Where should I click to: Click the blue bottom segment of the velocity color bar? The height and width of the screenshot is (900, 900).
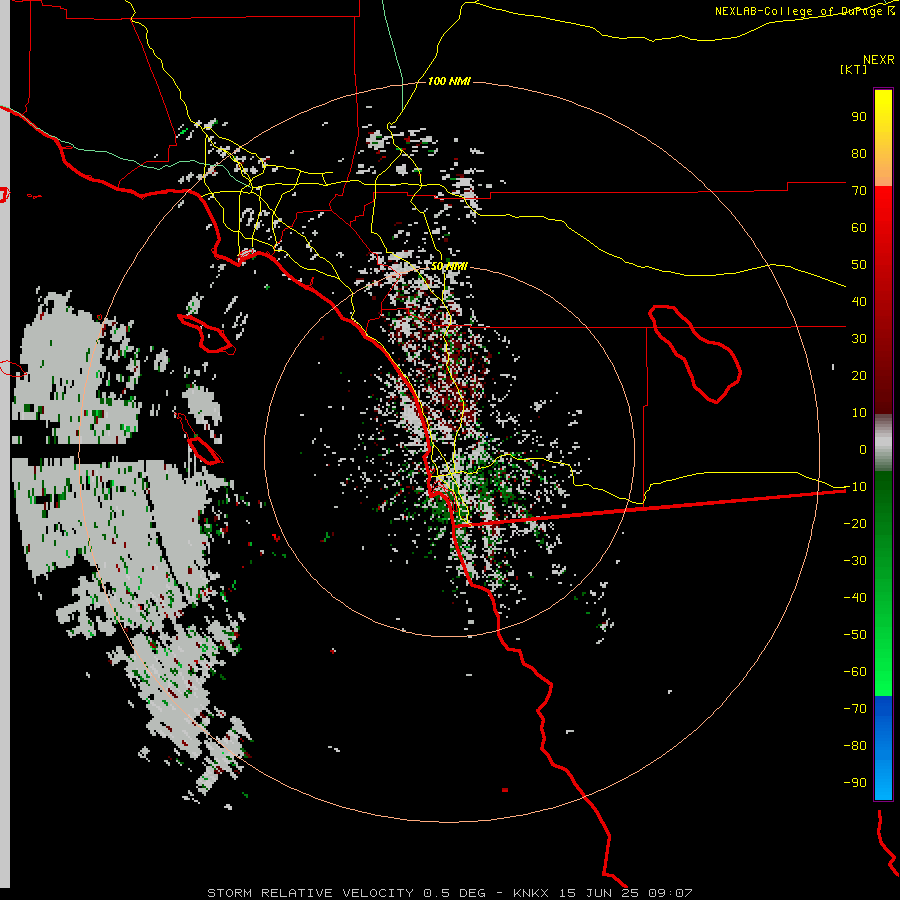click(883, 747)
